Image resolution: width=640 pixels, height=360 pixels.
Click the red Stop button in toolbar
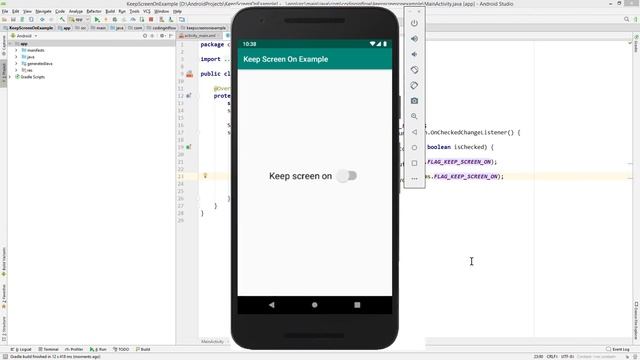coord(151,19)
